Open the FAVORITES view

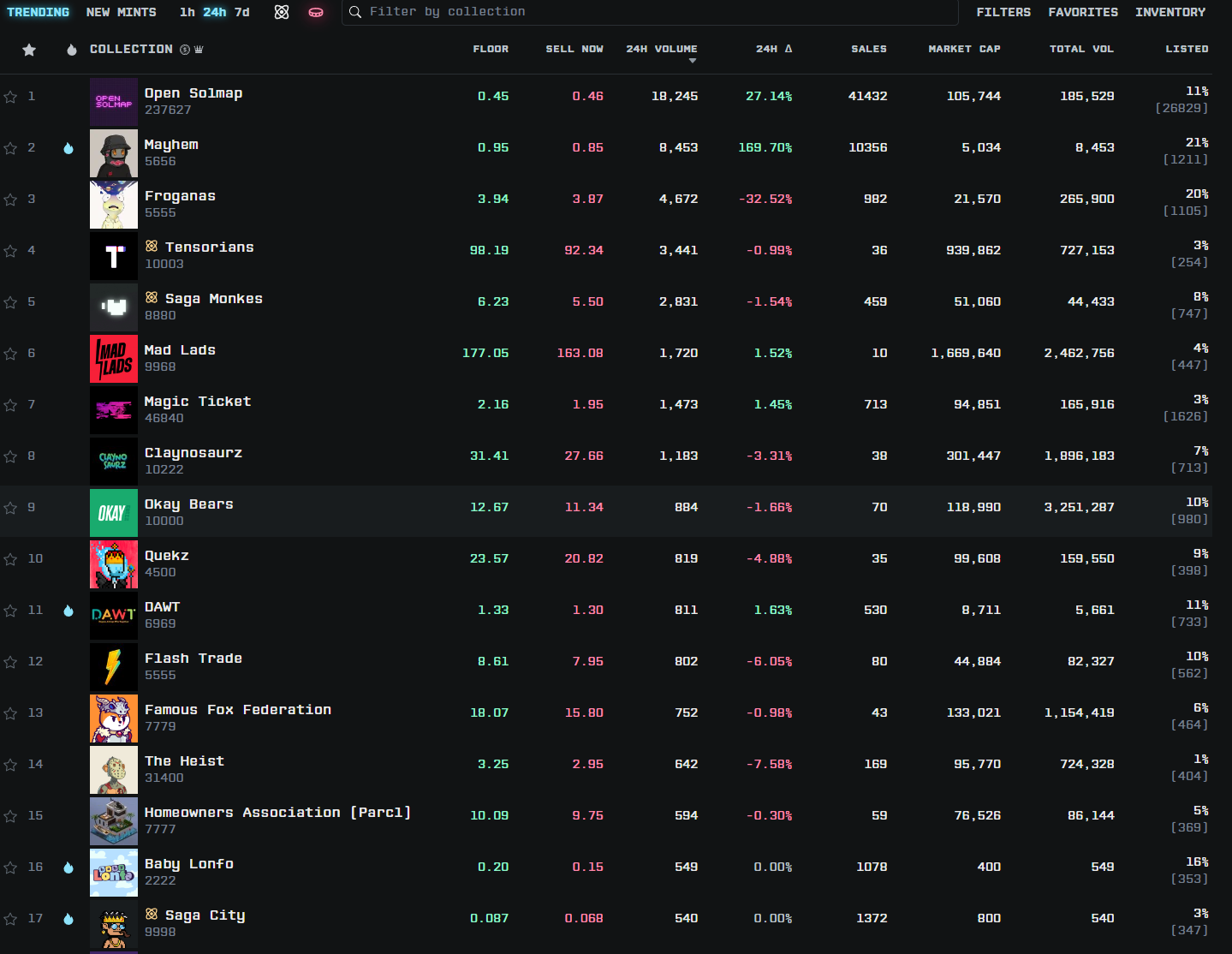tap(1083, 12)
